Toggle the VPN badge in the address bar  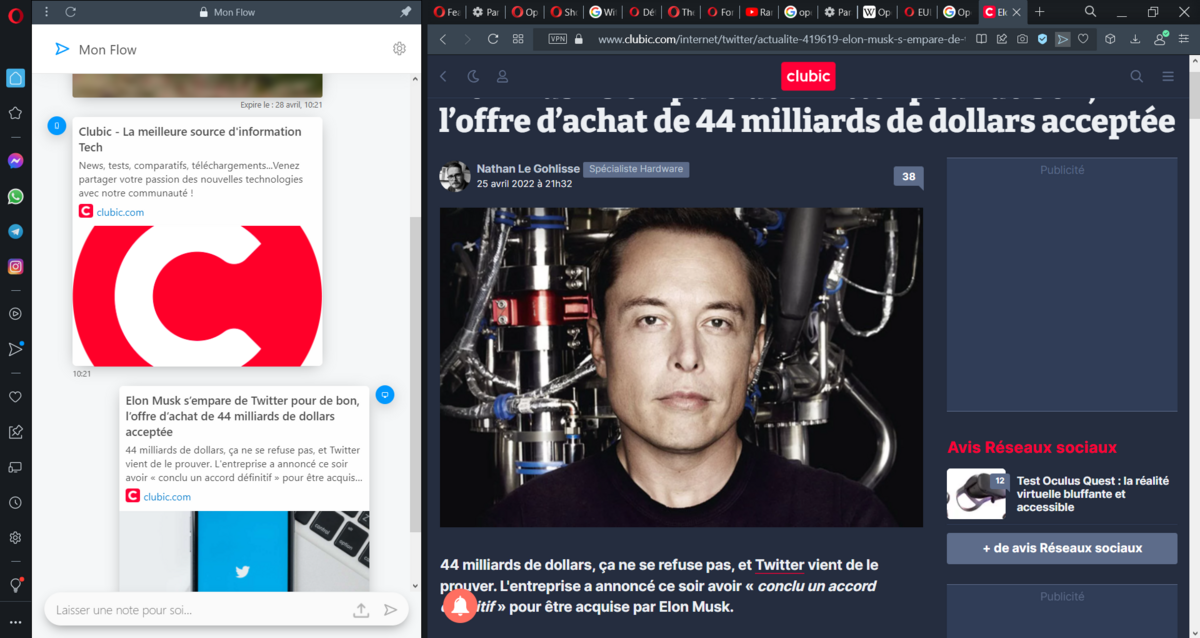point(557,39)
